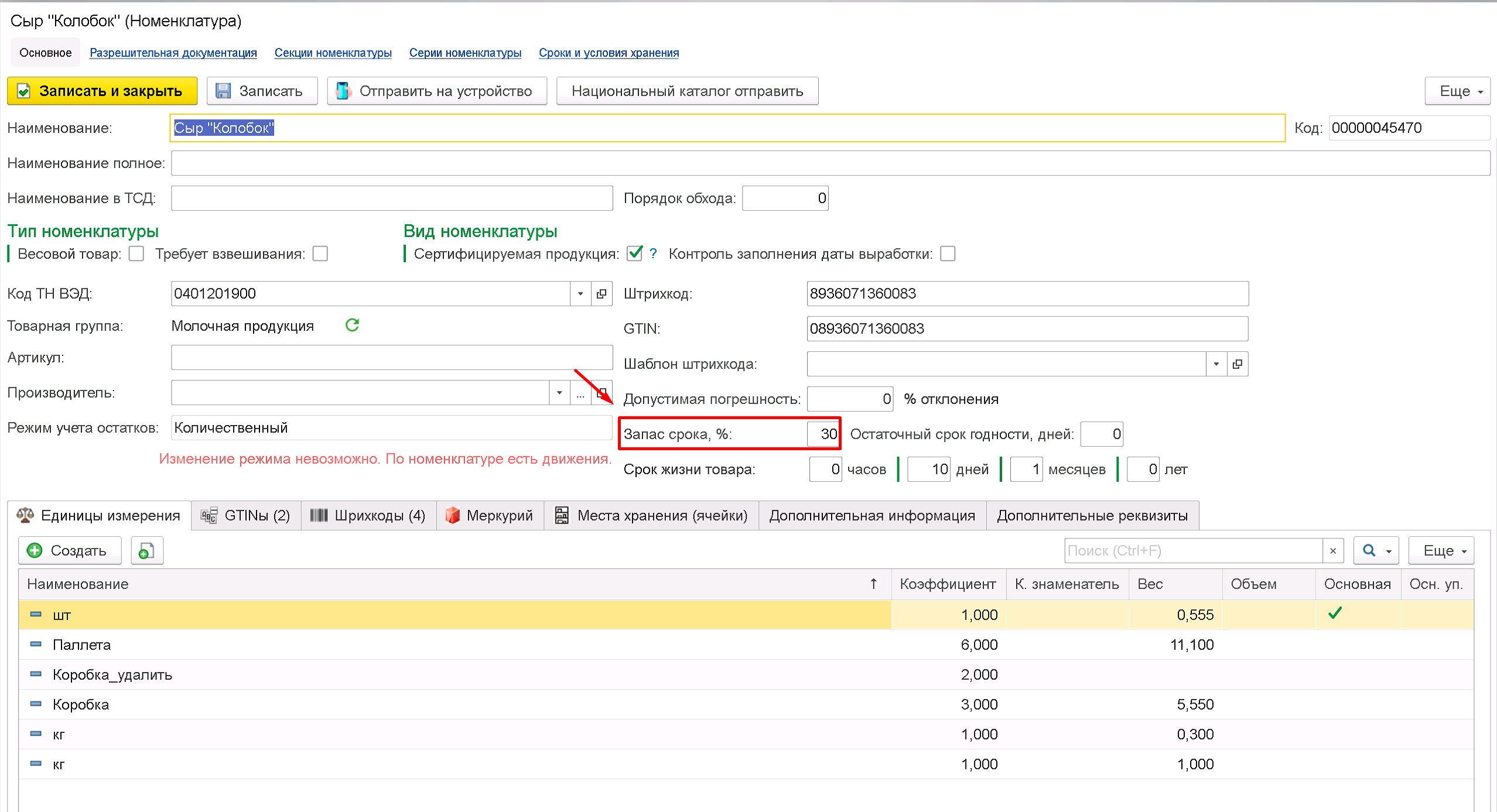The width and height of the screenshot is (1497, 812).
Task: Toggle Весовой товар checkbox
Action: point(136,253)
